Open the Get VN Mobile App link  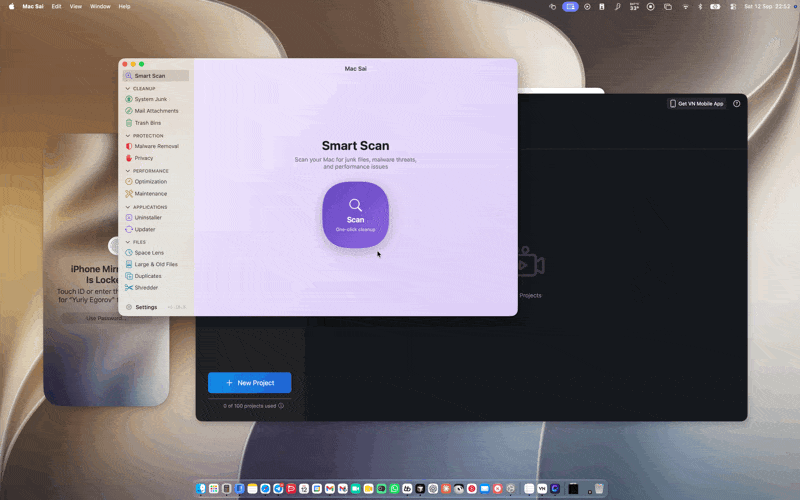(x=696, y=104)
